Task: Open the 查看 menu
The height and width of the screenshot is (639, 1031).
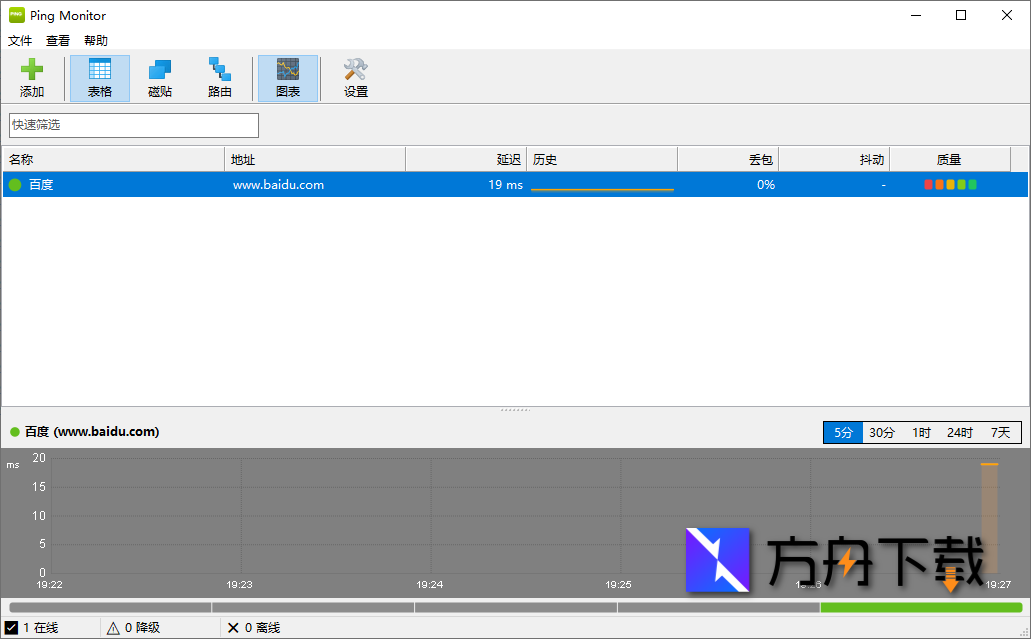Action: [x=57, y=40]
